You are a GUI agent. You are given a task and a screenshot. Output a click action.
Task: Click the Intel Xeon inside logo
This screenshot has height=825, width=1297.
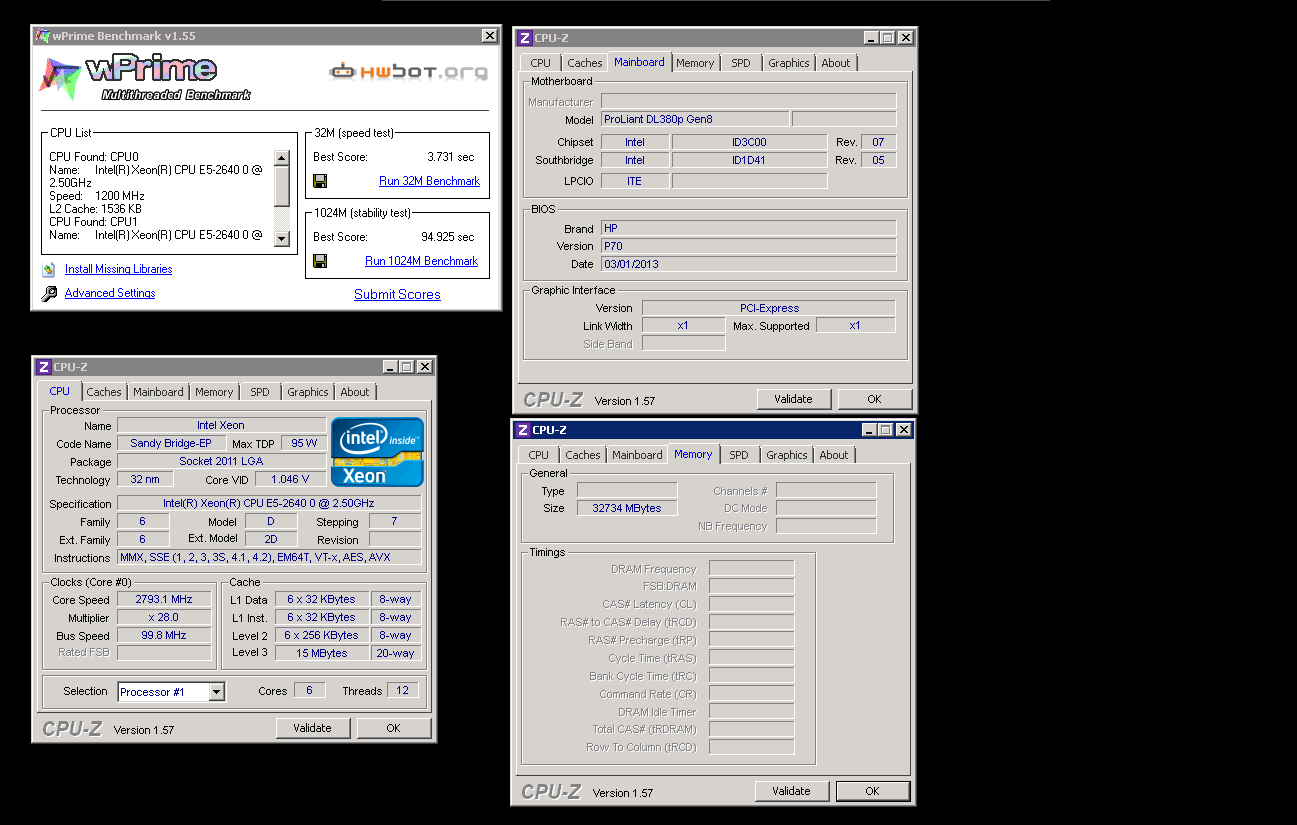tap(378, 452)
